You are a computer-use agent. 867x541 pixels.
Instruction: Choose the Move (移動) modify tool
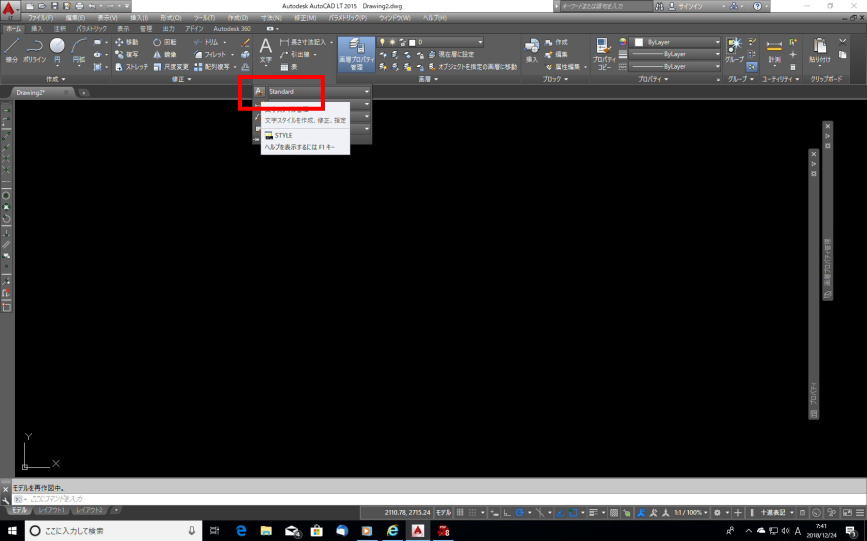click(x=127, y=42)
